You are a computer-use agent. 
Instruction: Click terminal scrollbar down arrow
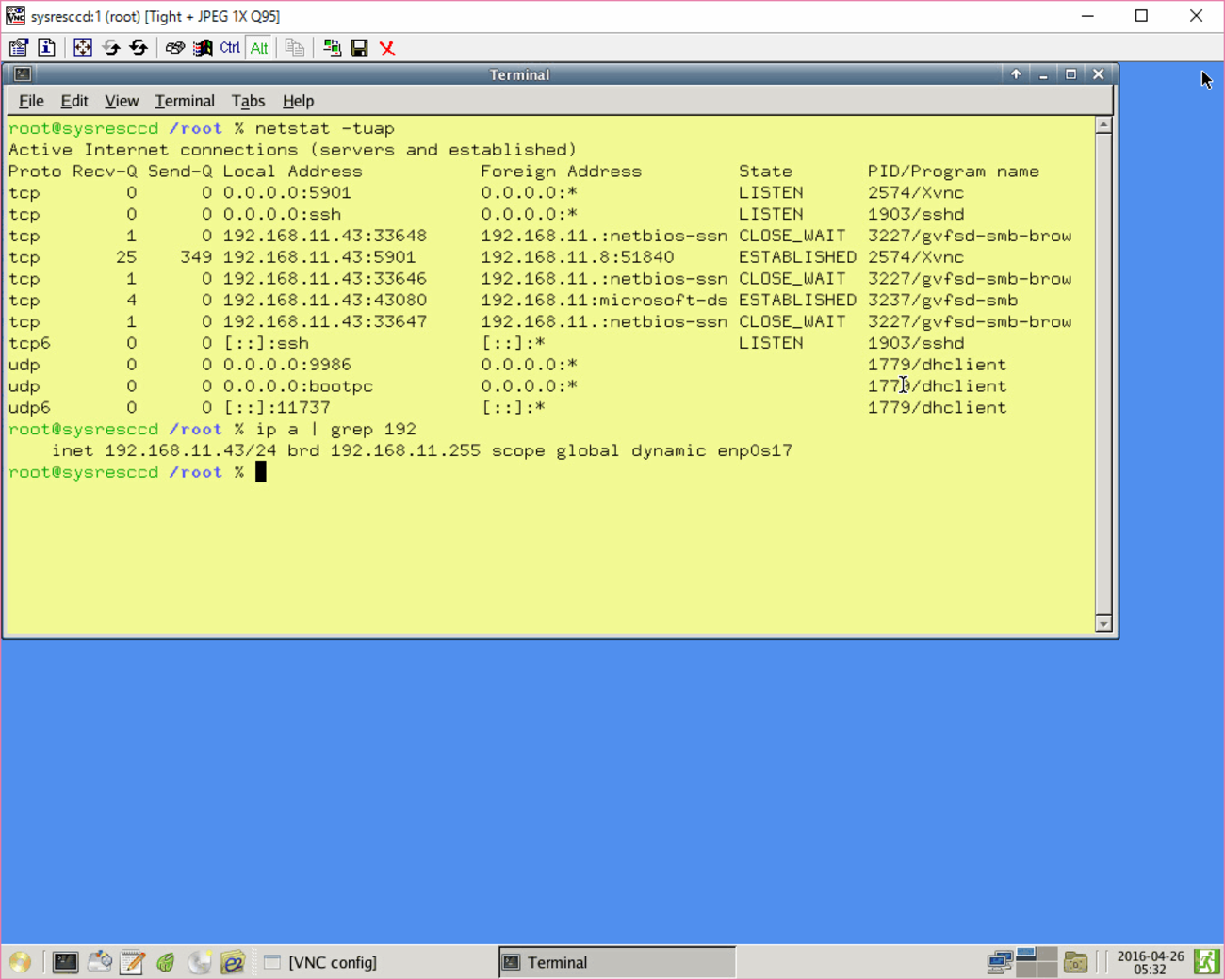point(1103,624)
